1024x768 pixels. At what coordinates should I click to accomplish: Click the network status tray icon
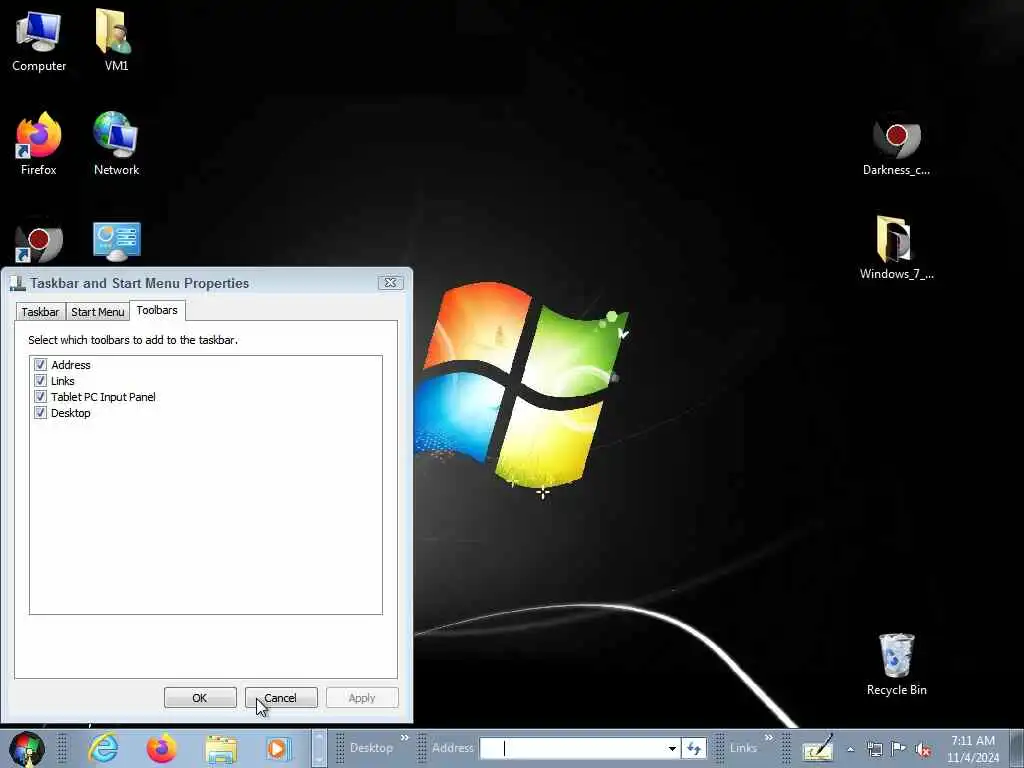point(874,749)
